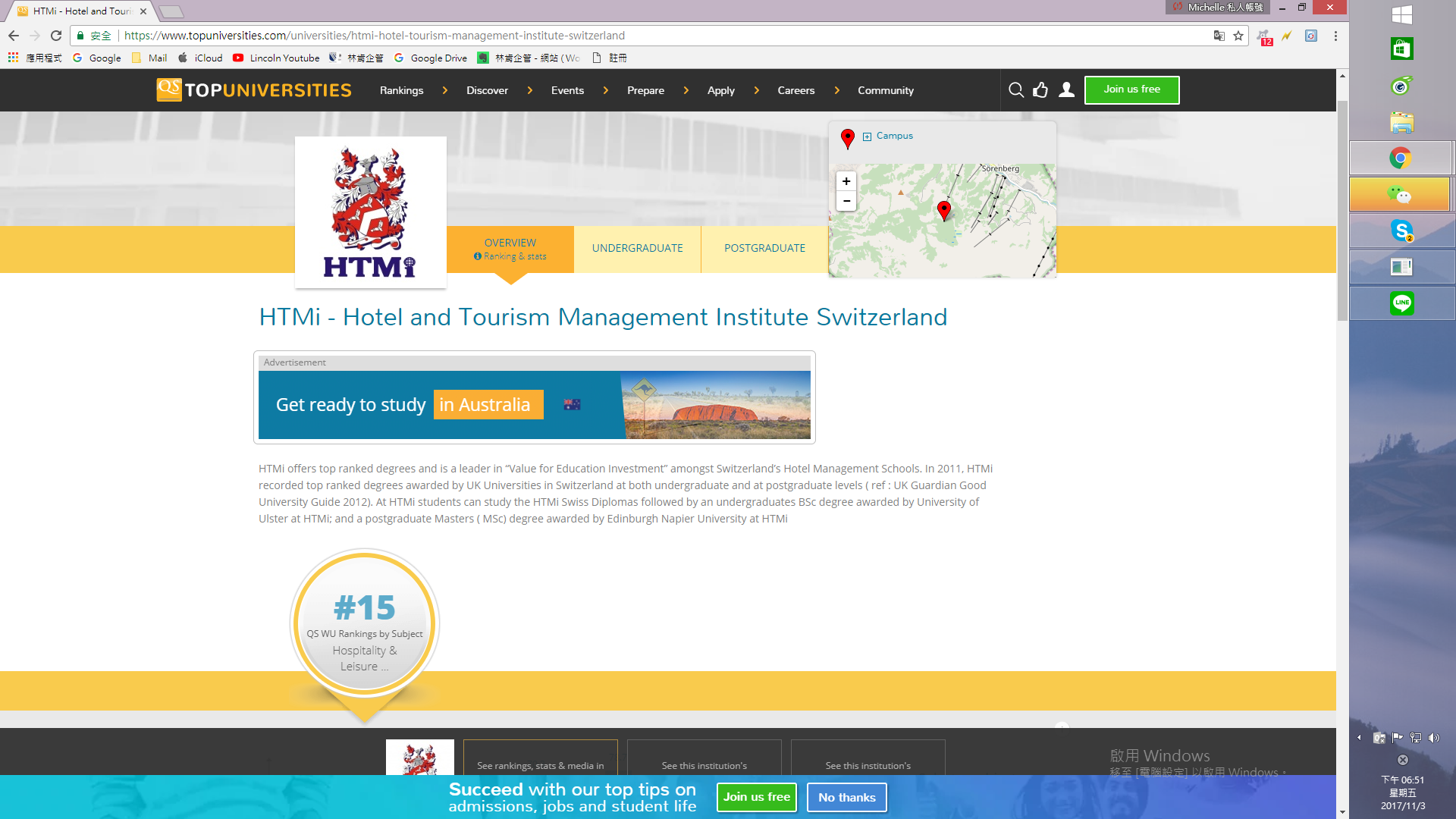Image resolution: width=1456 pixels, height=819 pixels.
Task: Open the Rankings menu
Action: point(401,90)
